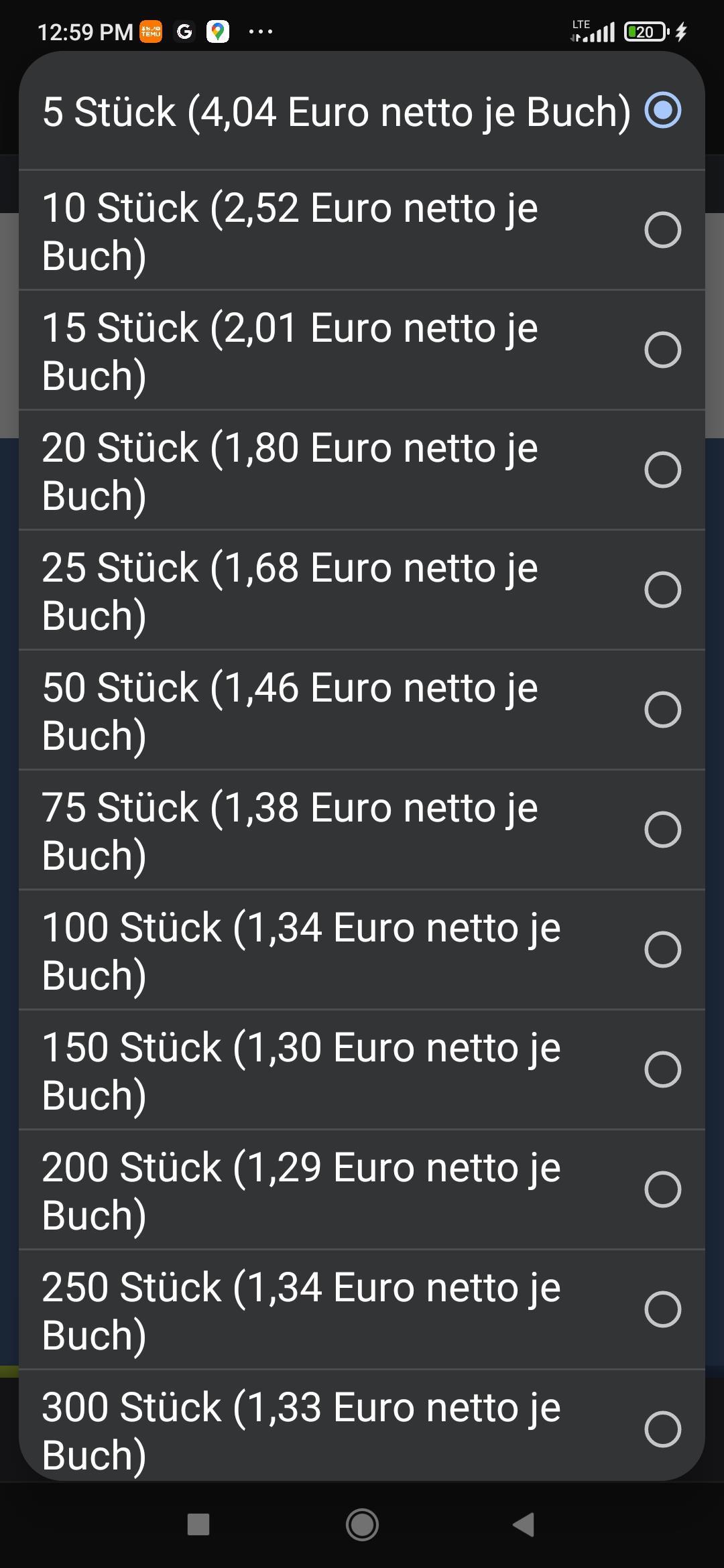Tap the Temu notification icon
Image resolution: width=724 pixels, height=1568 pixels.
(x=151, y=31)
